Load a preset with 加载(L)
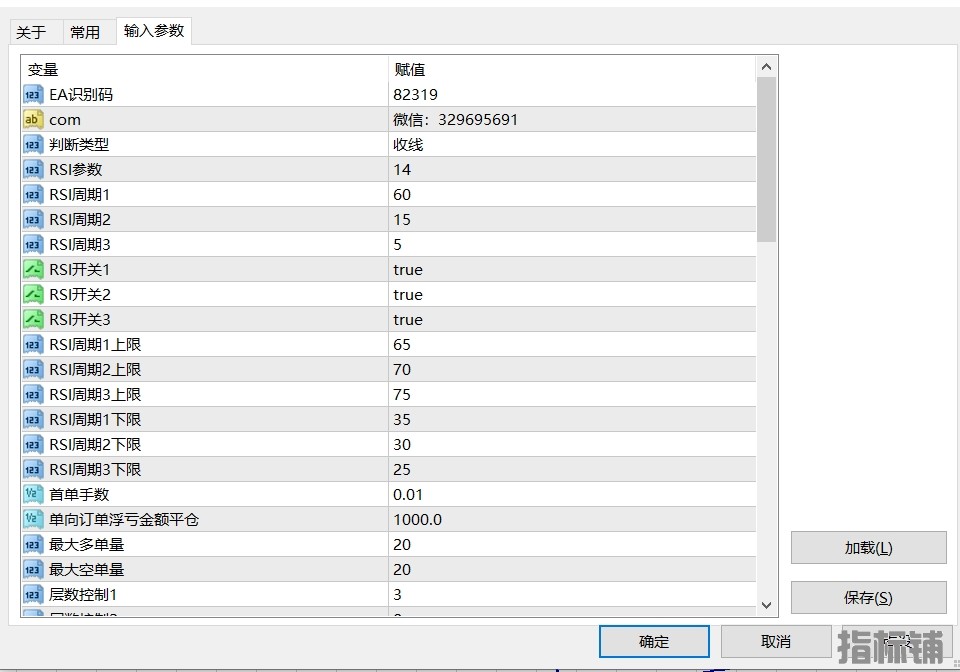 pyautogui.click(x=868, y=548)
